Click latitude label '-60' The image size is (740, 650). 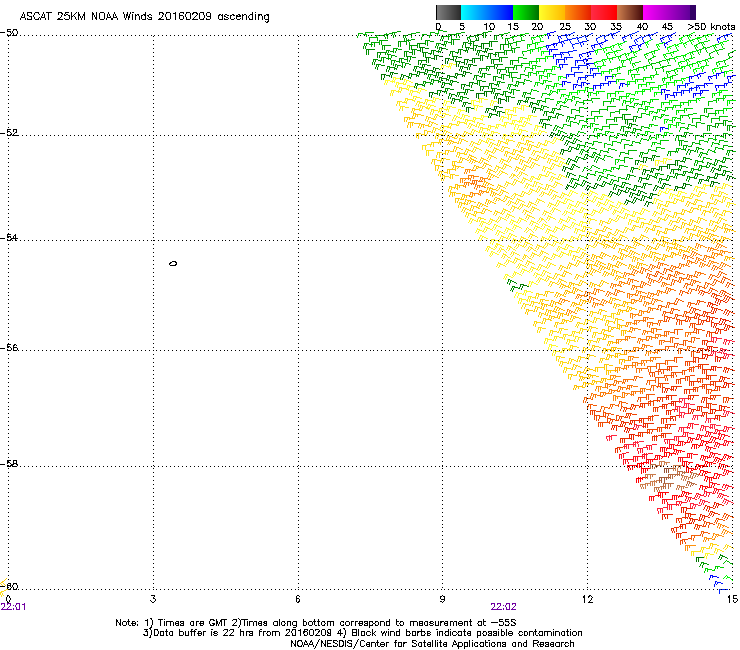(9, 586)
